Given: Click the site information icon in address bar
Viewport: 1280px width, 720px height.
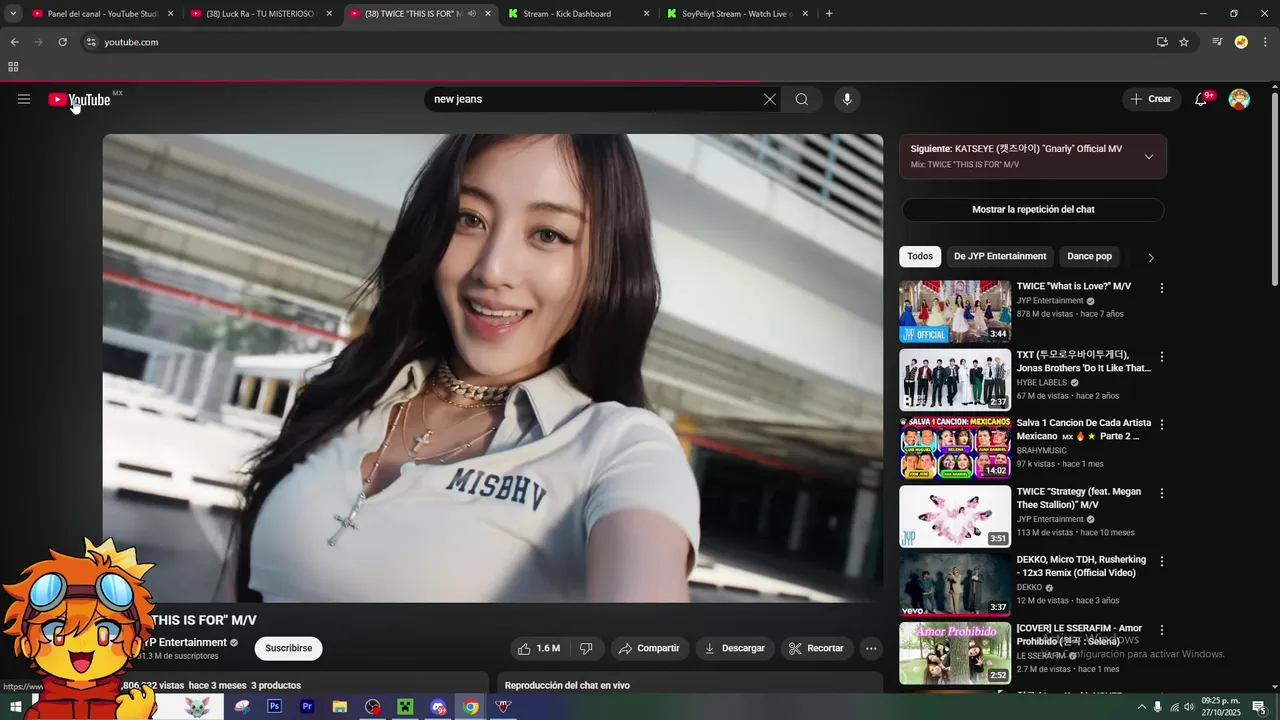Looking at the screenshot, I should pyautogui.click(x=90, y=42).
